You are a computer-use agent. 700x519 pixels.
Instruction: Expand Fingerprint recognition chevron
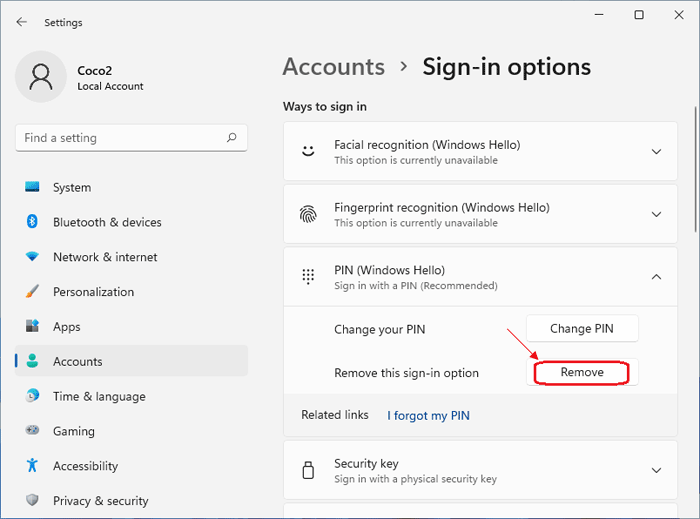[656, 214]
